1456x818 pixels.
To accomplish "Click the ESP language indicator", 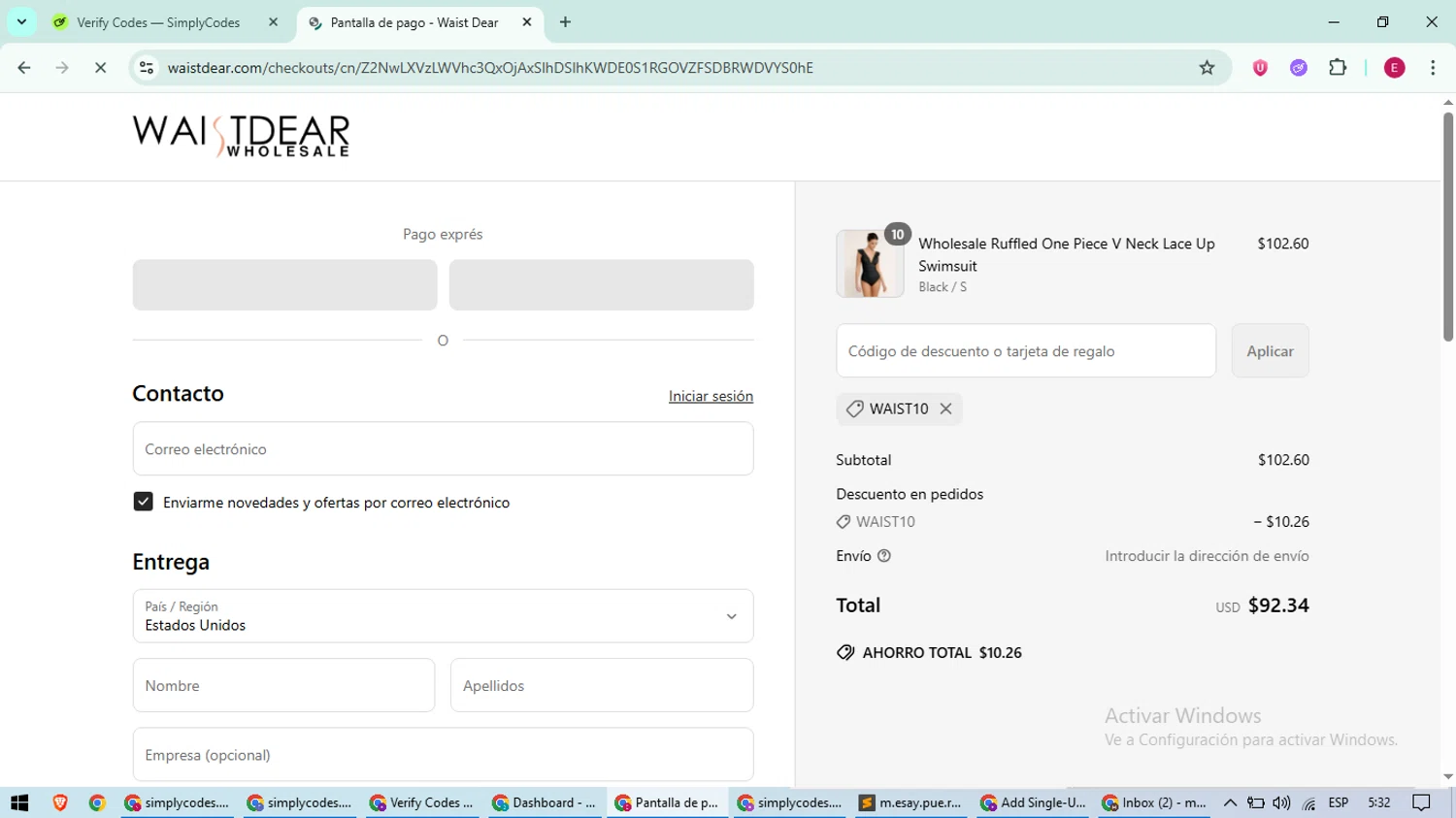I will [x=1339, y=802].
